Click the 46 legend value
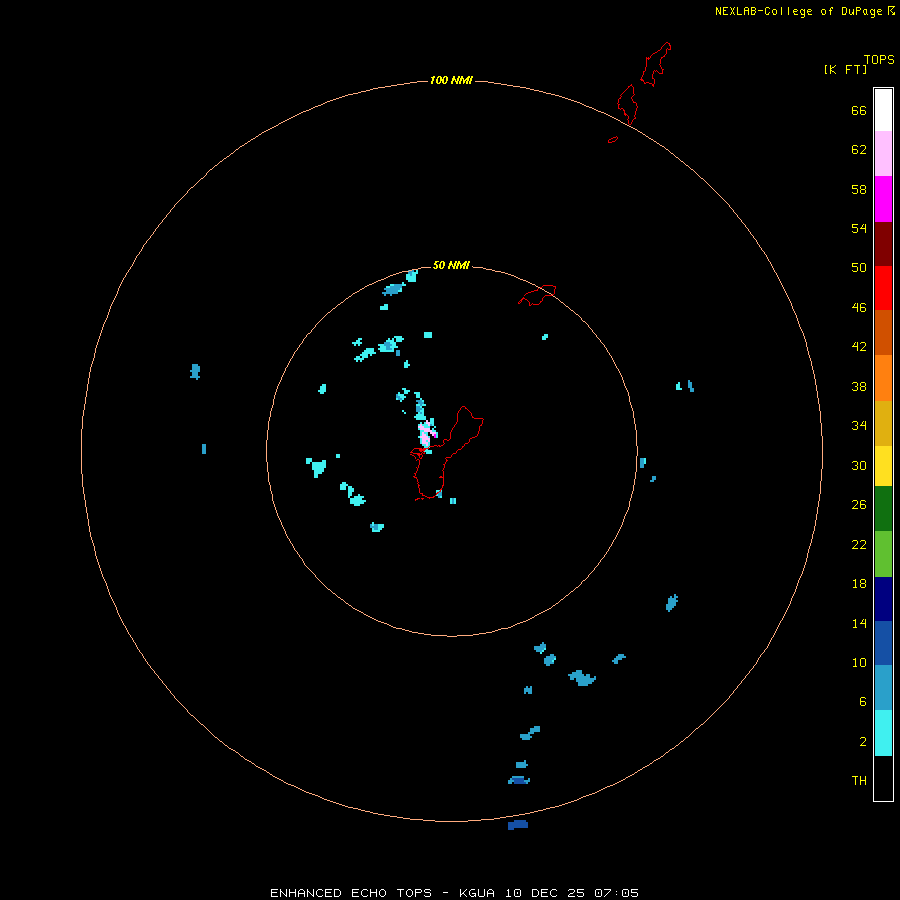This screenshot has height=900, width=900. click(x=859, y=308)
